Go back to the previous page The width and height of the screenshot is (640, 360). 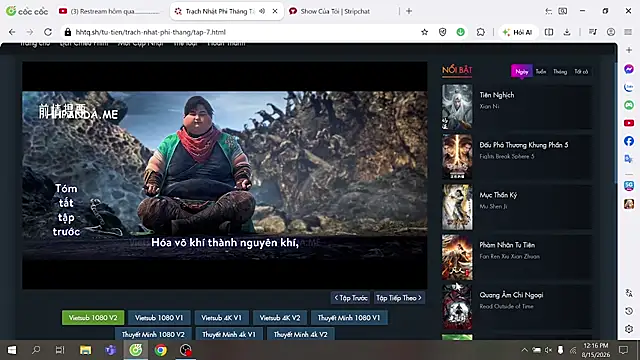(12, 32)
